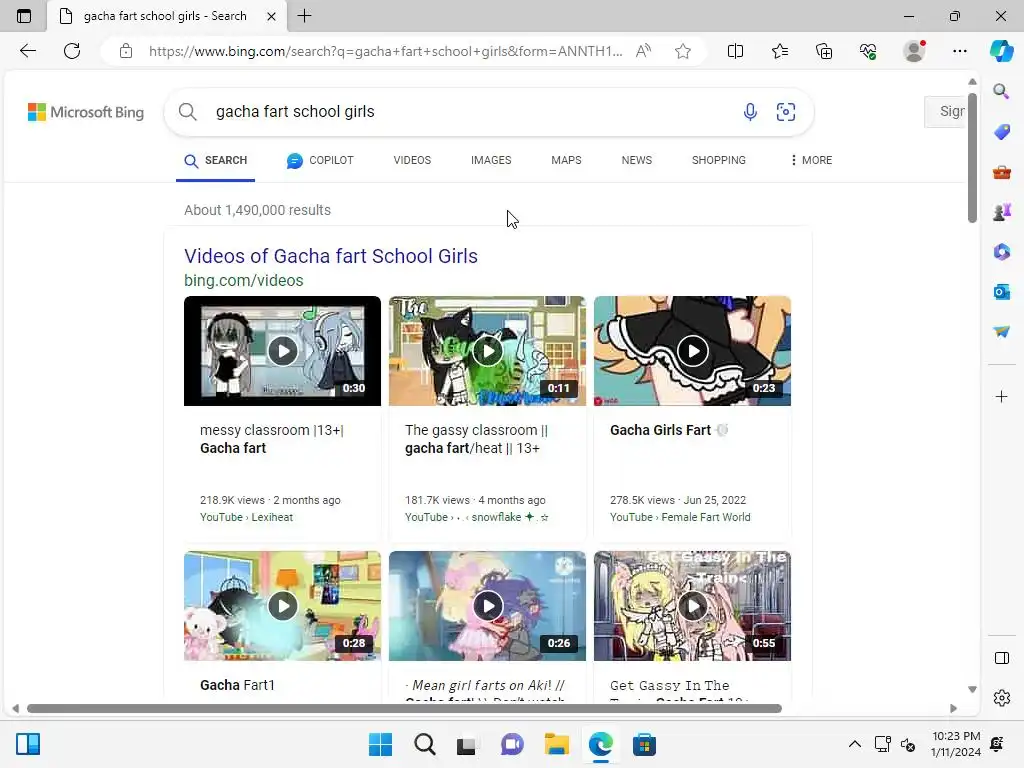Show hidden tray icons chevron

click(854, 744)
